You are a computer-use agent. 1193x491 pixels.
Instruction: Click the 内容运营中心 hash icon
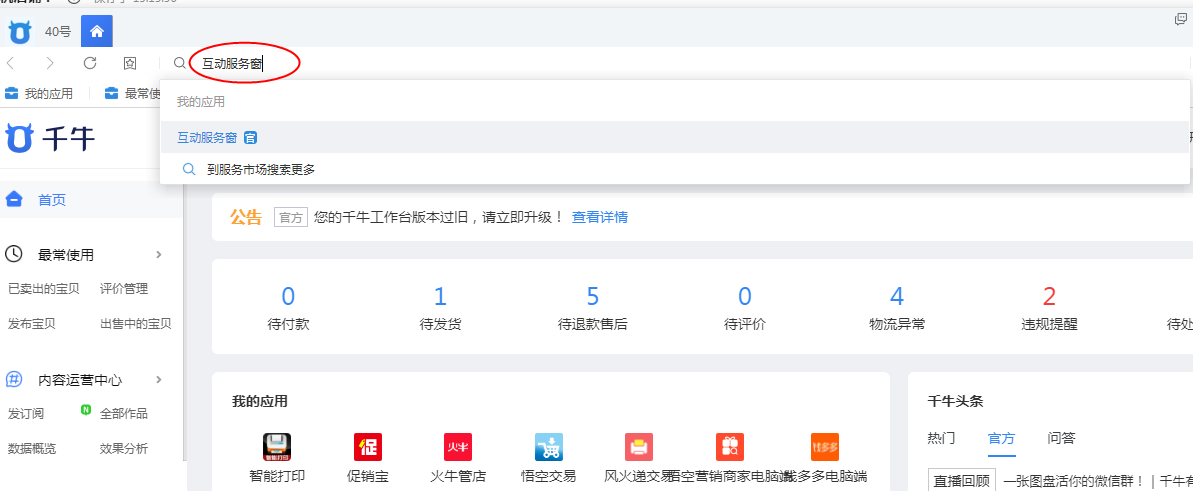pyautogui.click(x=13, y=379)
